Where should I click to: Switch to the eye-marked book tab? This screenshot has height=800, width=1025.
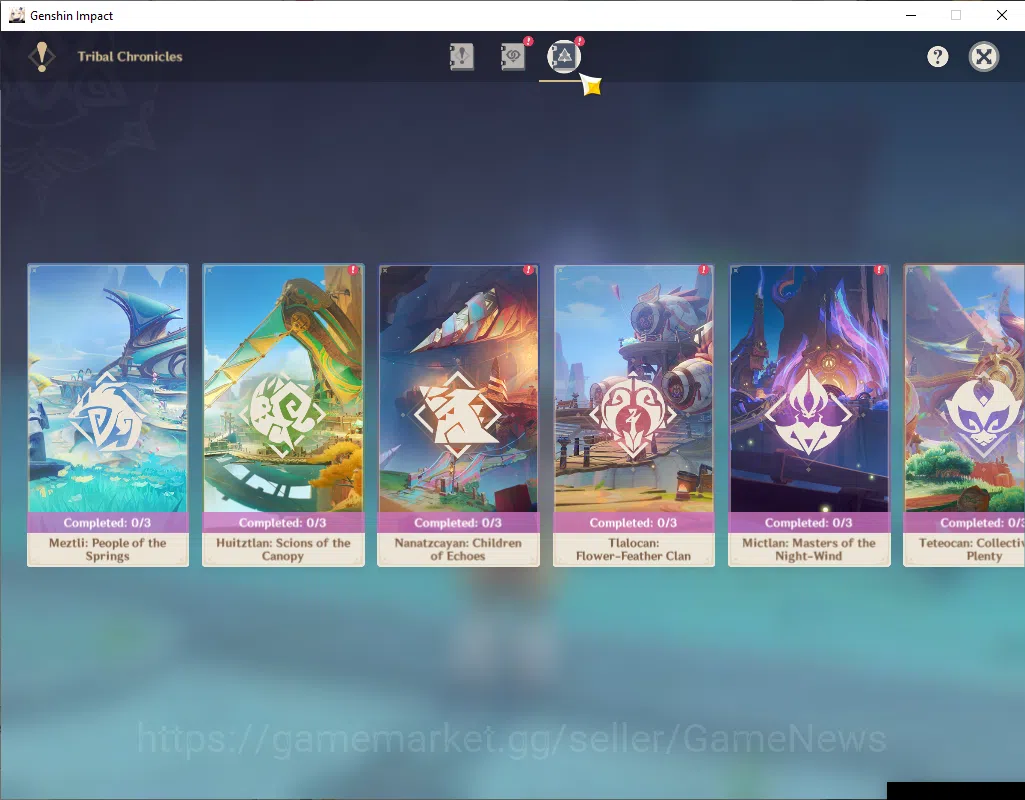pos(513,57)
